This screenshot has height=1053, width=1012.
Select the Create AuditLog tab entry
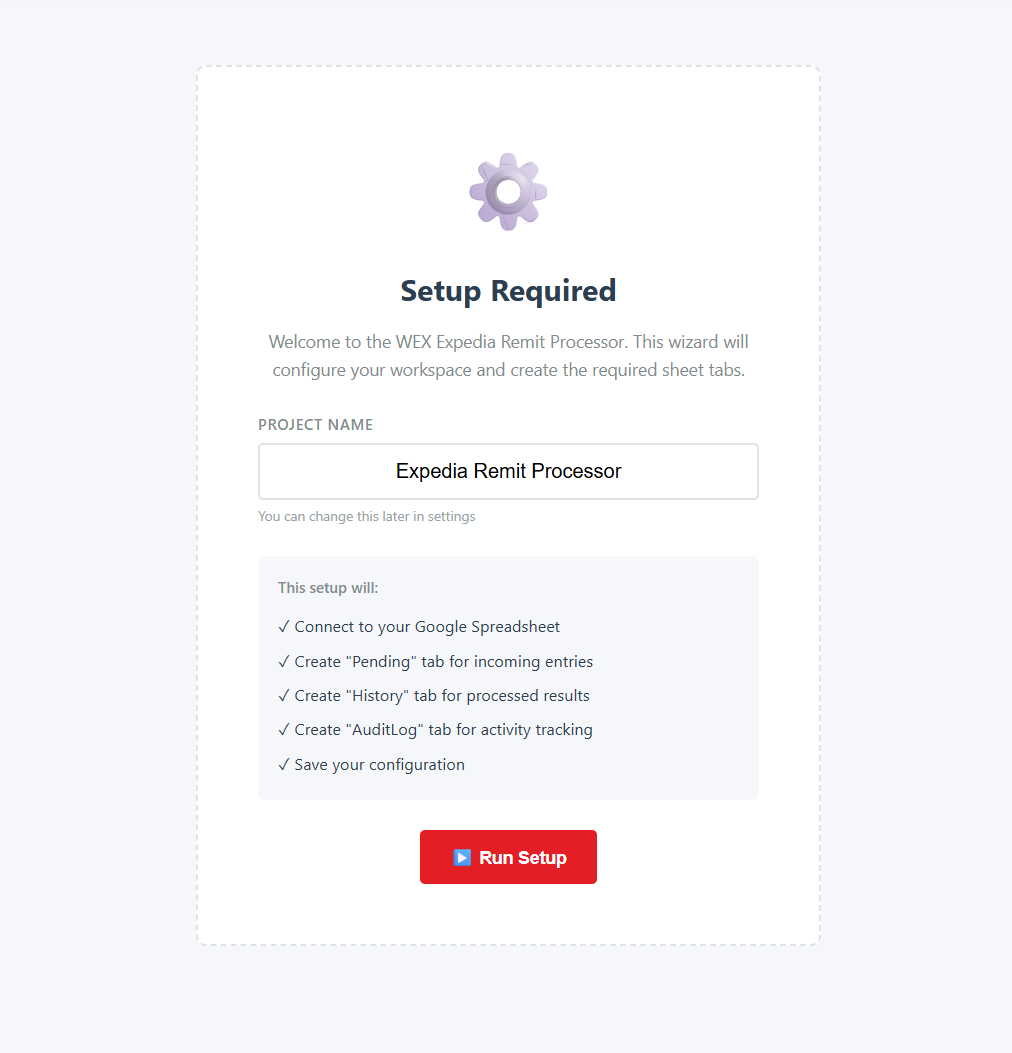(443, 729)
